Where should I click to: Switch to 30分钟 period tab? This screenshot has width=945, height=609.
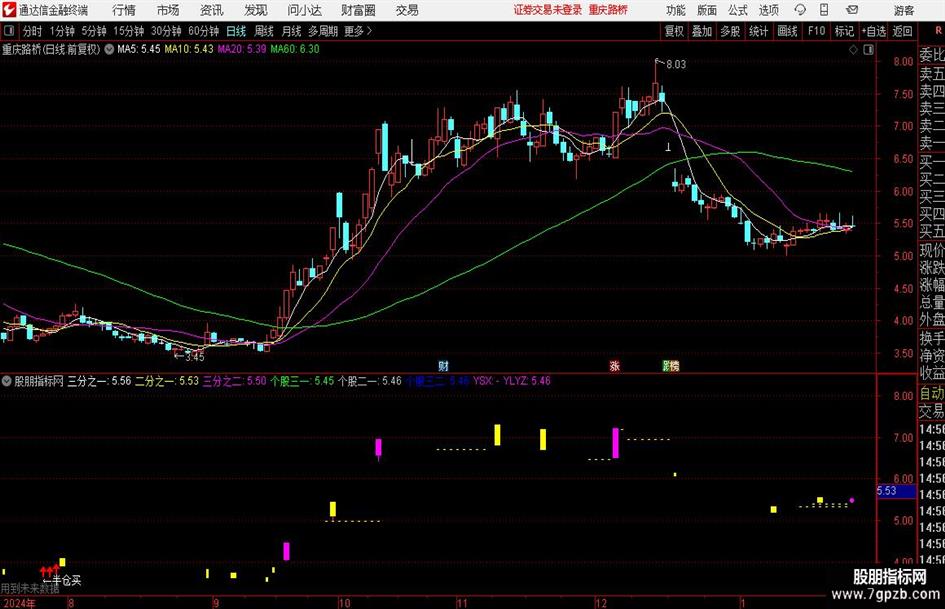click(x=166, y=31)
